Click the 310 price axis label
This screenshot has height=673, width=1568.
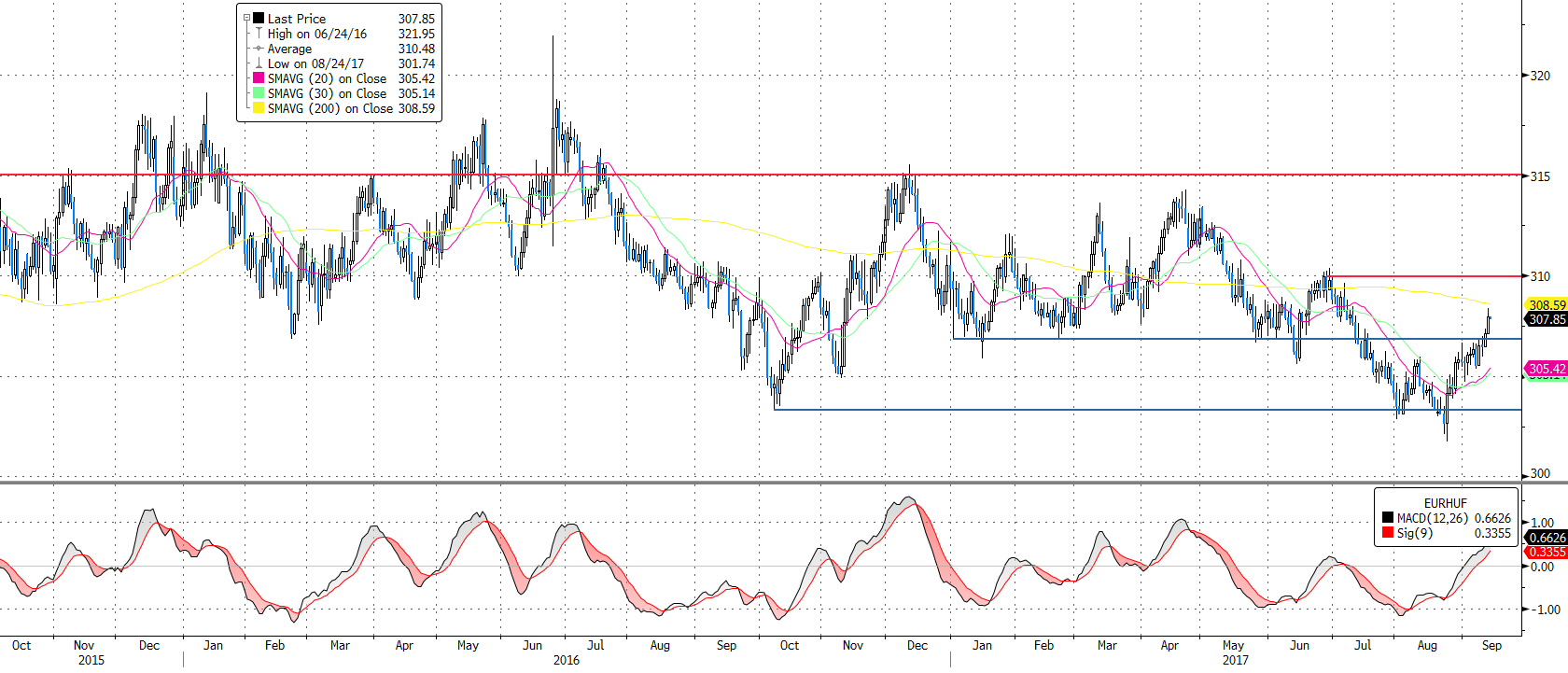(1540, 276)
